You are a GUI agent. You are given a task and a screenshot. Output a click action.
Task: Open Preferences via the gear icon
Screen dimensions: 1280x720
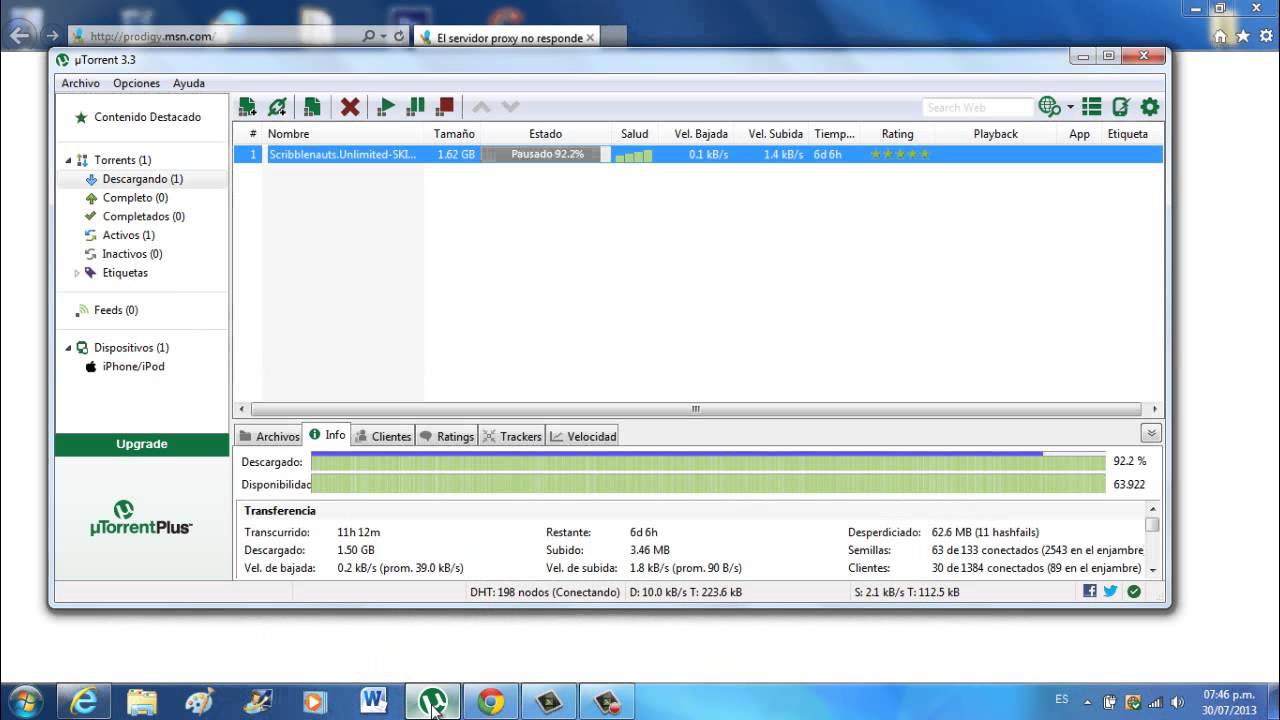click(x=1150, y=107)
